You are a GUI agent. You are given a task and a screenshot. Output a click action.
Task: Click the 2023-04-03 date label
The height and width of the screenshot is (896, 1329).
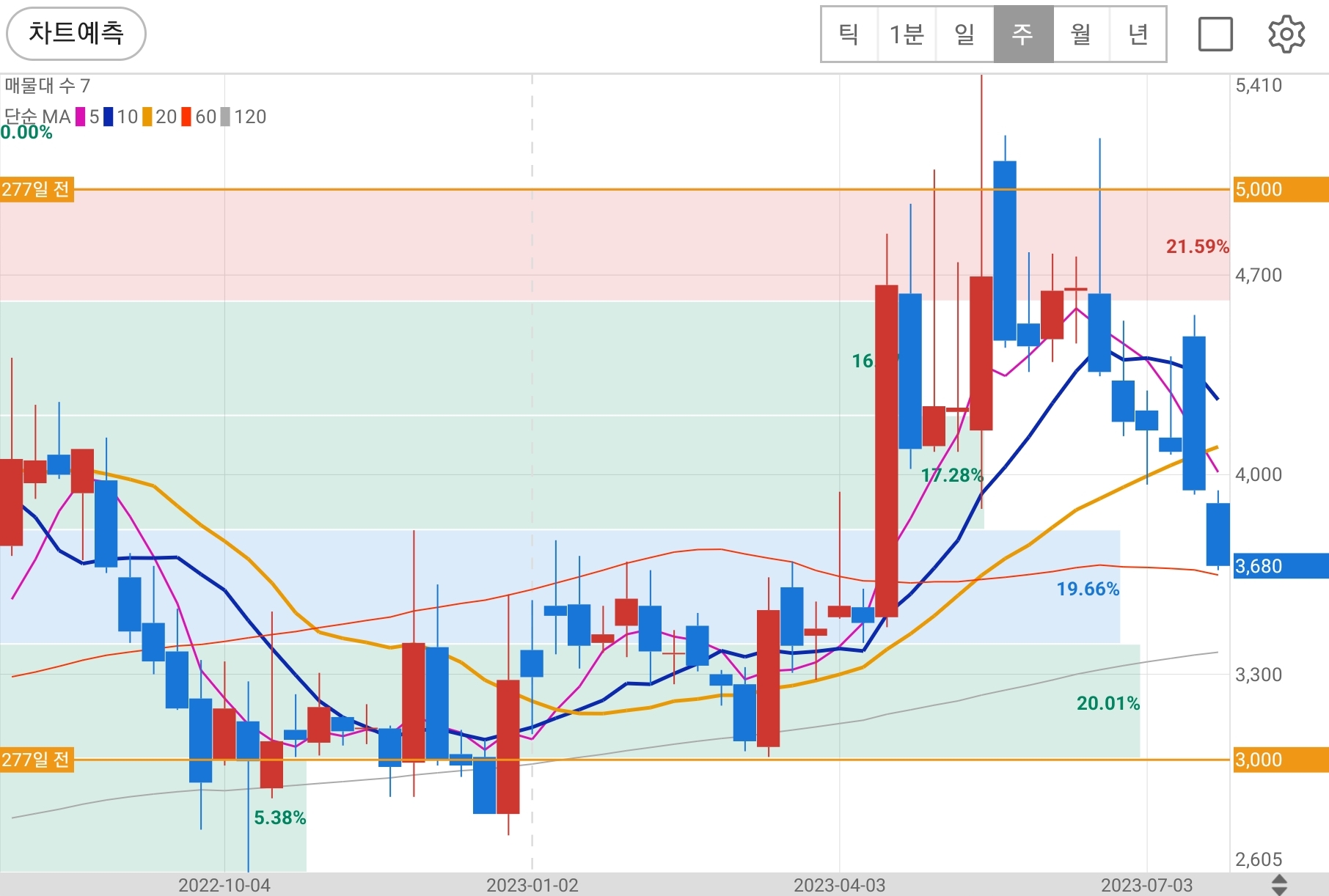(x=839, y=885)
